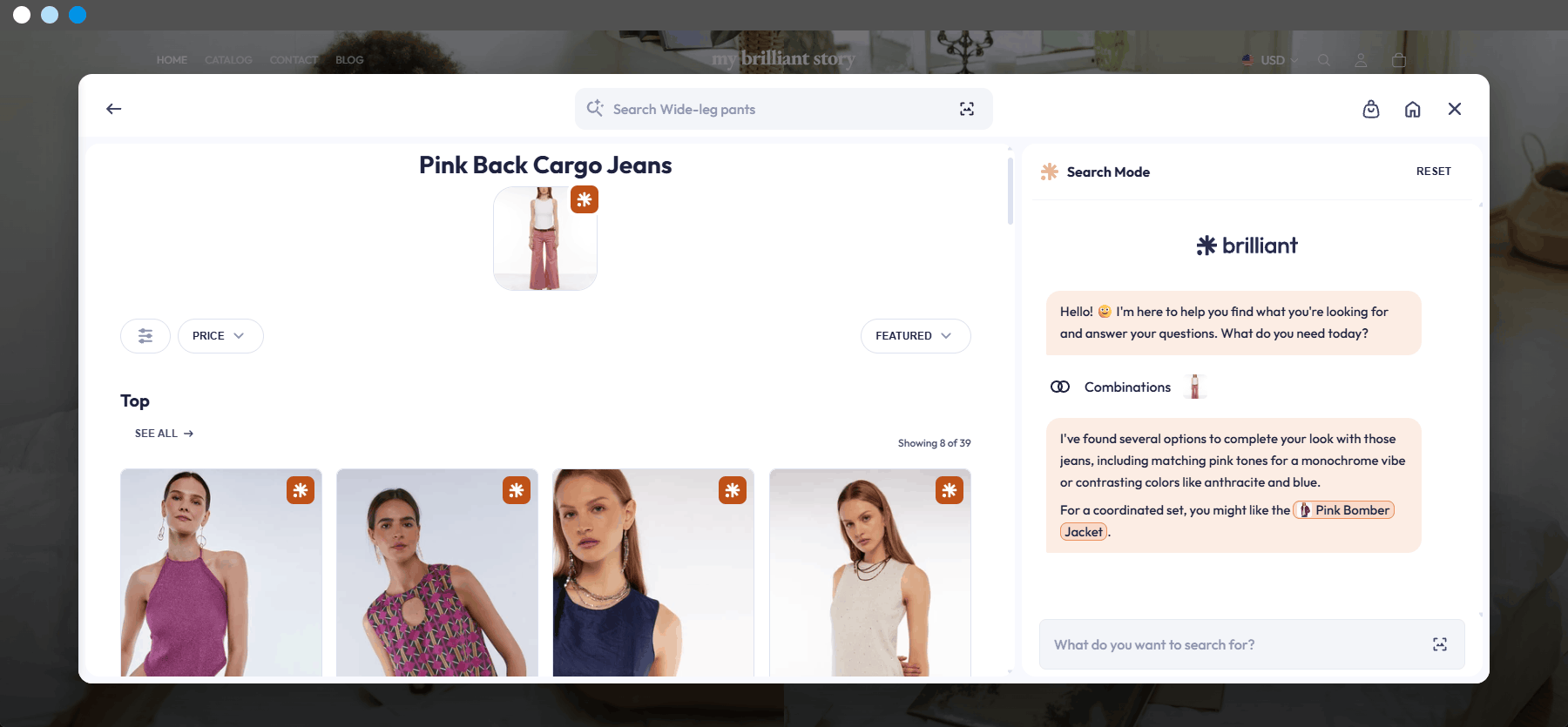This screenshot has height=727, width=1568.
Task: Expand the PRICE filter dropdown
Action: (220, 336)
